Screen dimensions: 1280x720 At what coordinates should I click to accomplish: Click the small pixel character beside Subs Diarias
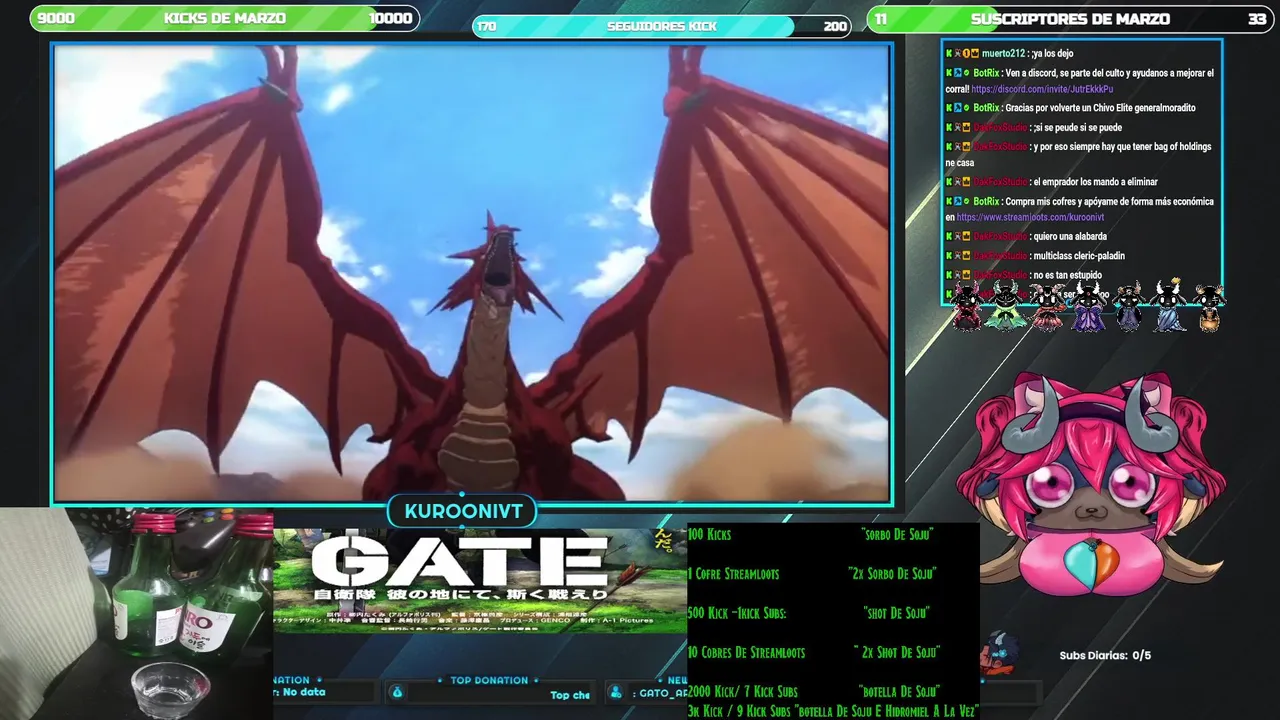click(1000, 653)
